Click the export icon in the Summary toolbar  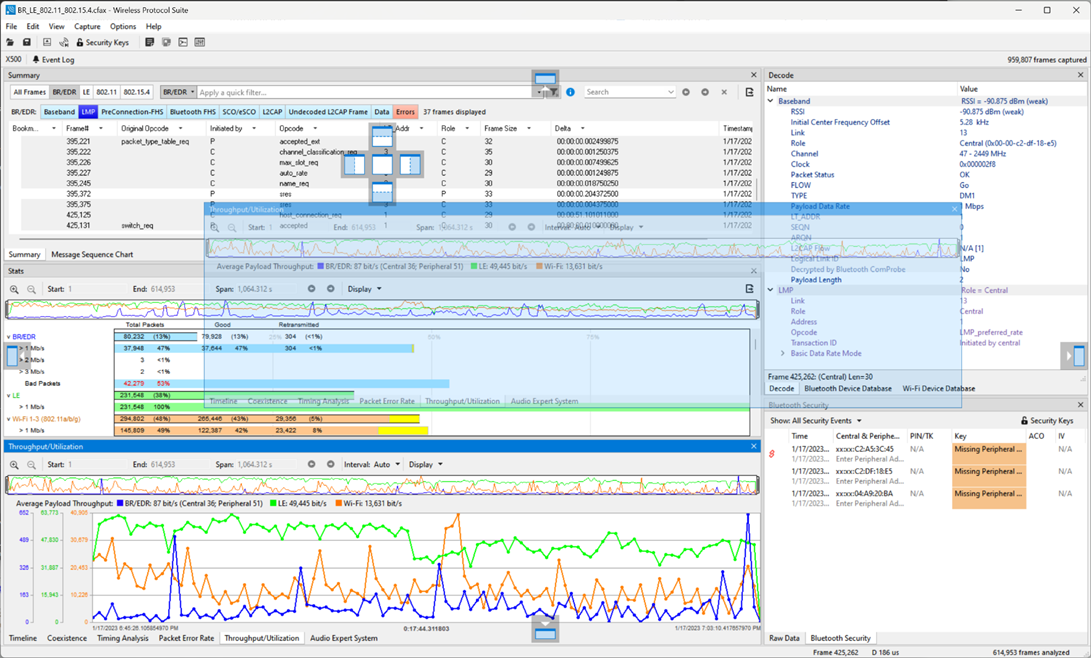pos(749,92)
